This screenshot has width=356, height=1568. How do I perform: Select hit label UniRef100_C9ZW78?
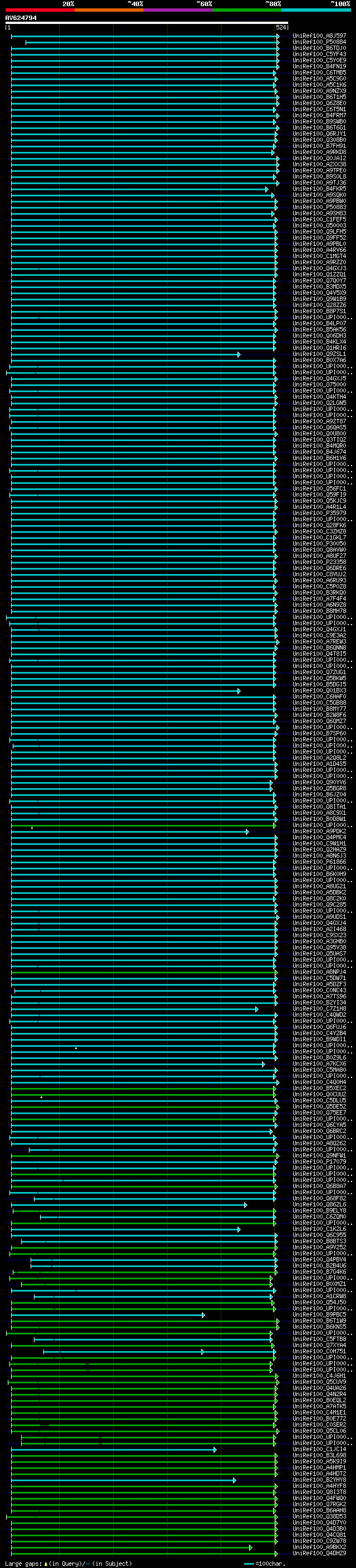coord(319,1541)
